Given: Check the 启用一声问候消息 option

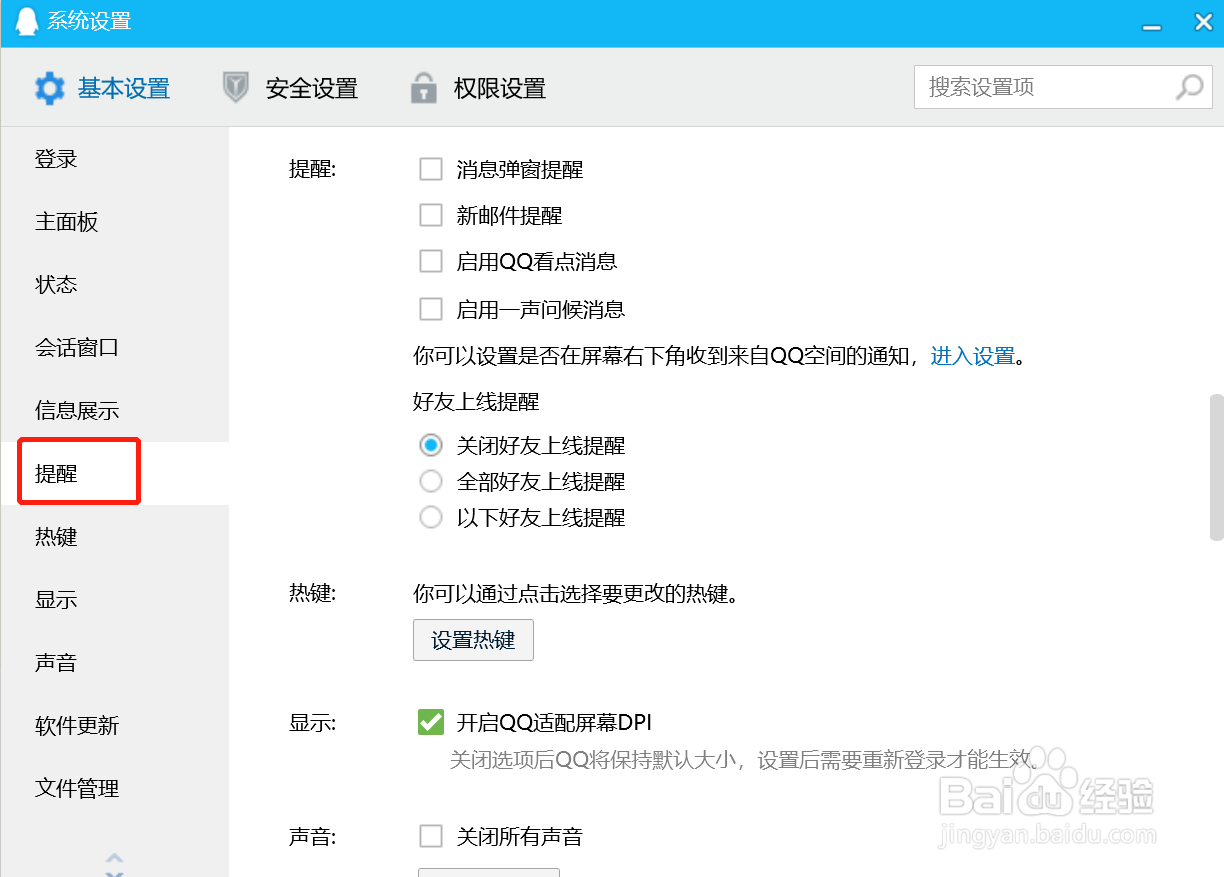Looking at the screenshot, I should [x=430, y=309].
